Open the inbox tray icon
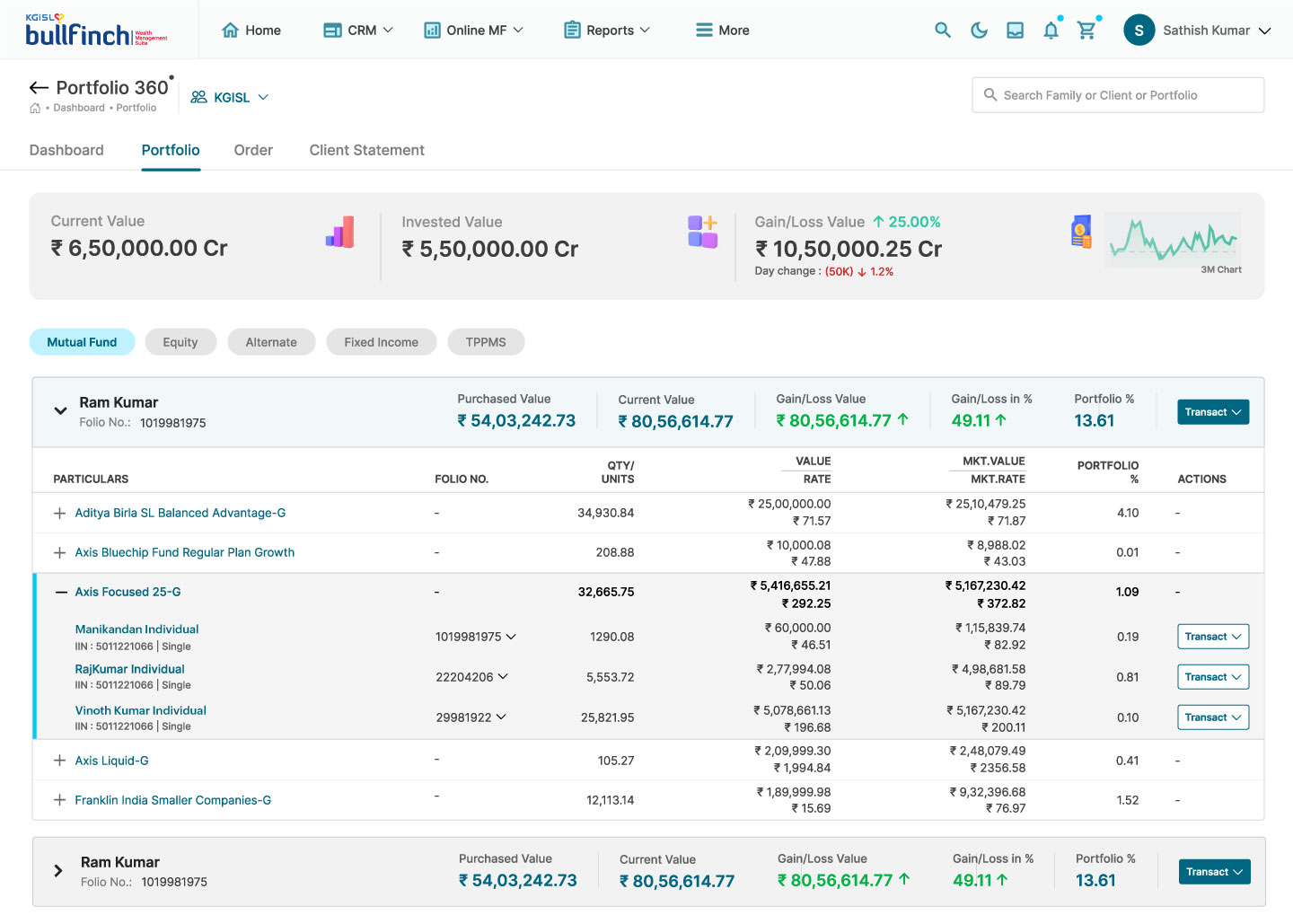Viewport: 1293px width, 924px height. [x=1016, y=30]
